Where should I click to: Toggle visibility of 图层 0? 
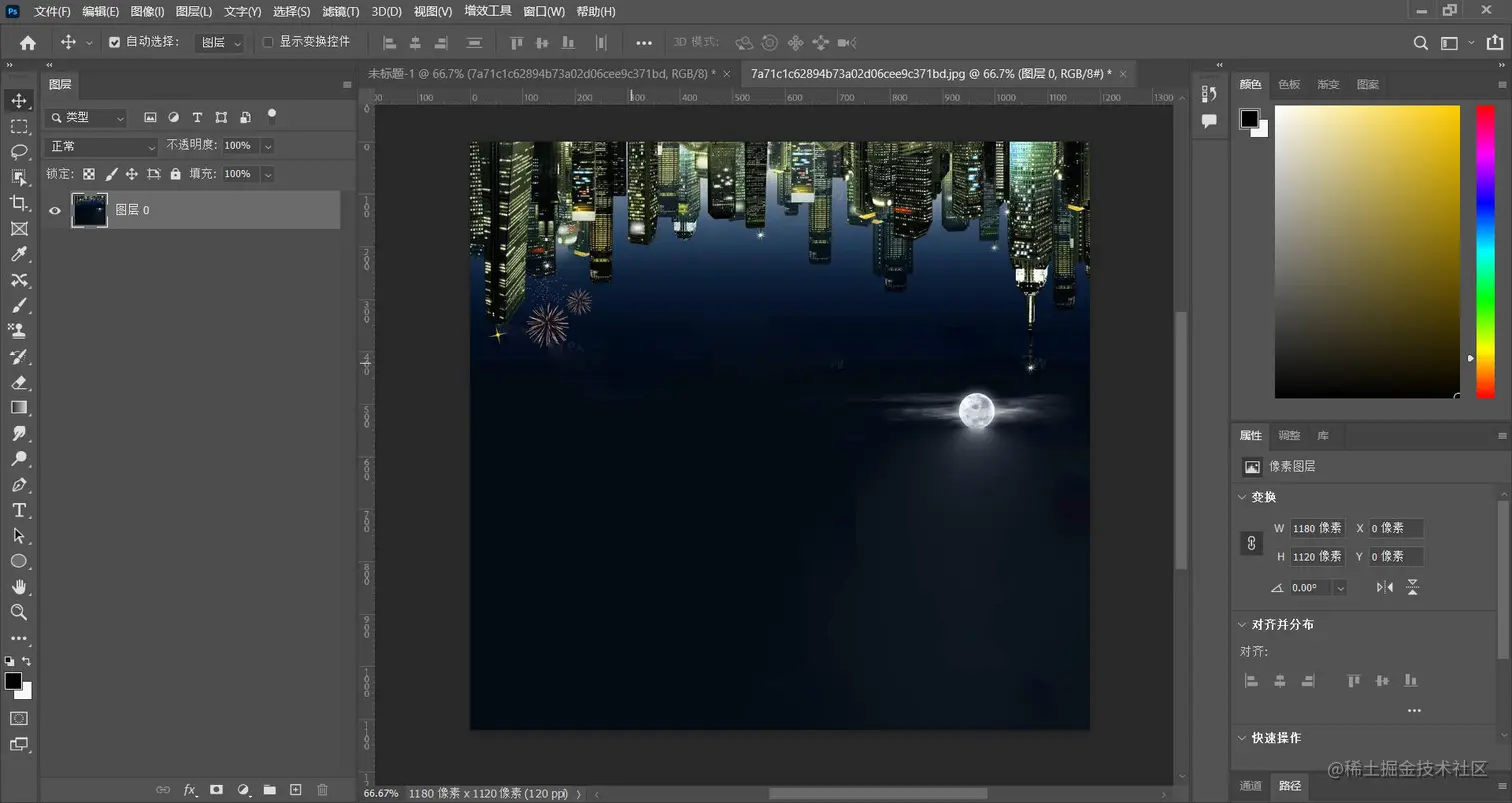54,210
